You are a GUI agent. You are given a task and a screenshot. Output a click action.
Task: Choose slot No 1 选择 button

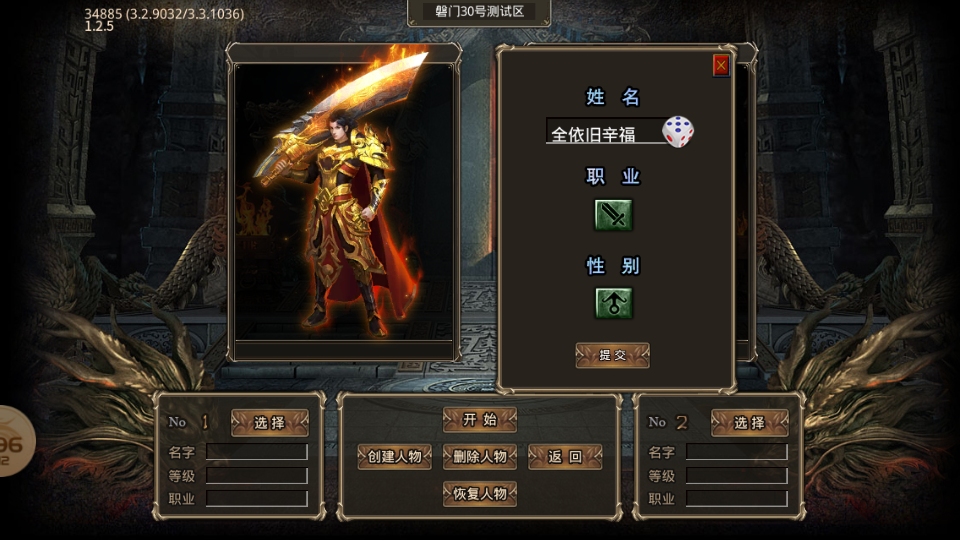[269, 422]
